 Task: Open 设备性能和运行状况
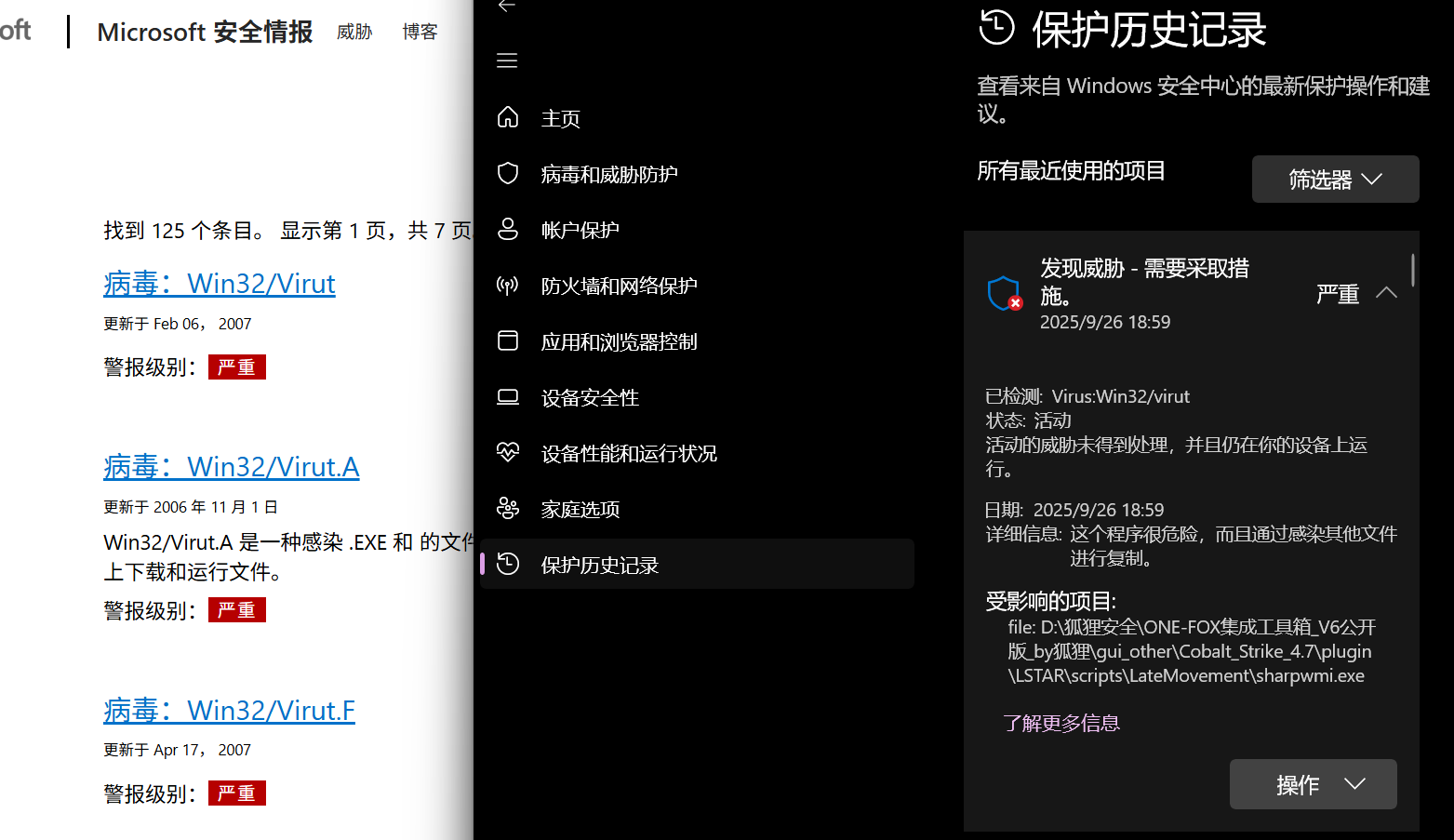click(629, 454)
